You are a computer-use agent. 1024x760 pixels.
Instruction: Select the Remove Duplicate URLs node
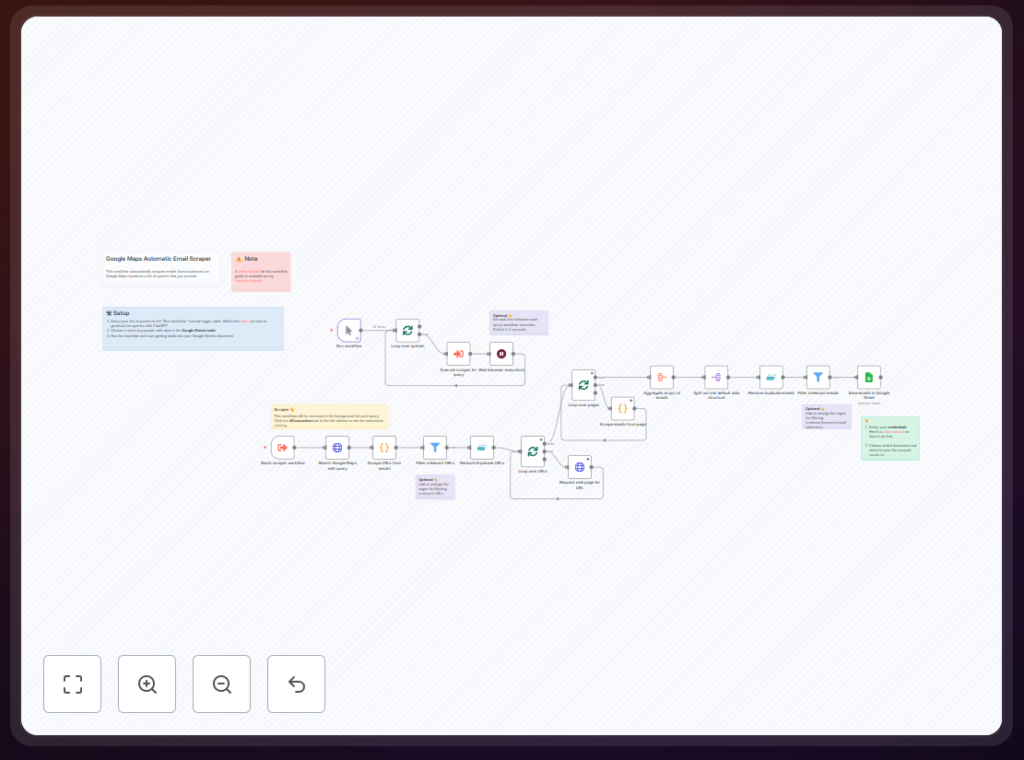click(x=482, y=448)
